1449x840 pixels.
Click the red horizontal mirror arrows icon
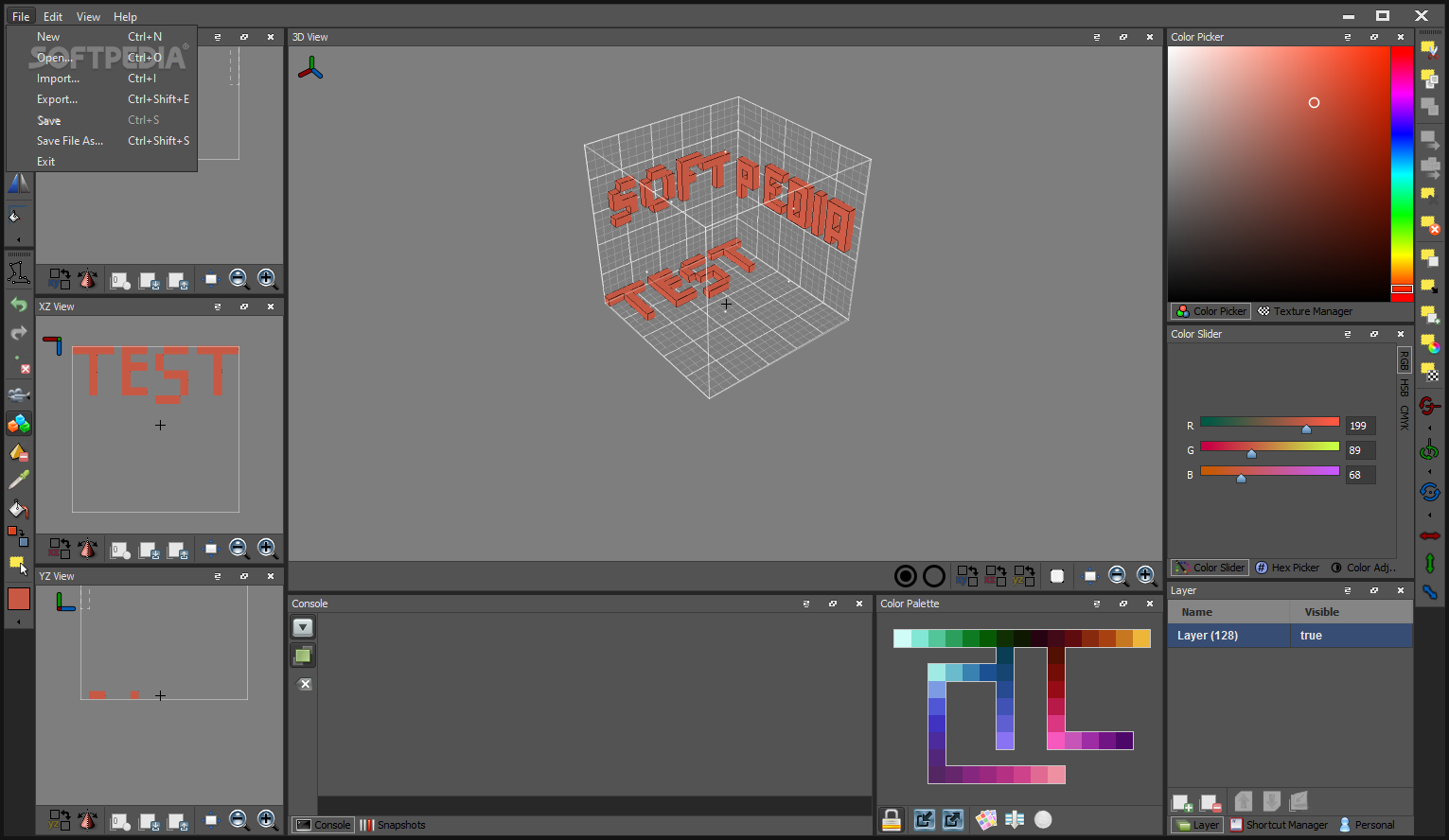(x=1429, y=535)
